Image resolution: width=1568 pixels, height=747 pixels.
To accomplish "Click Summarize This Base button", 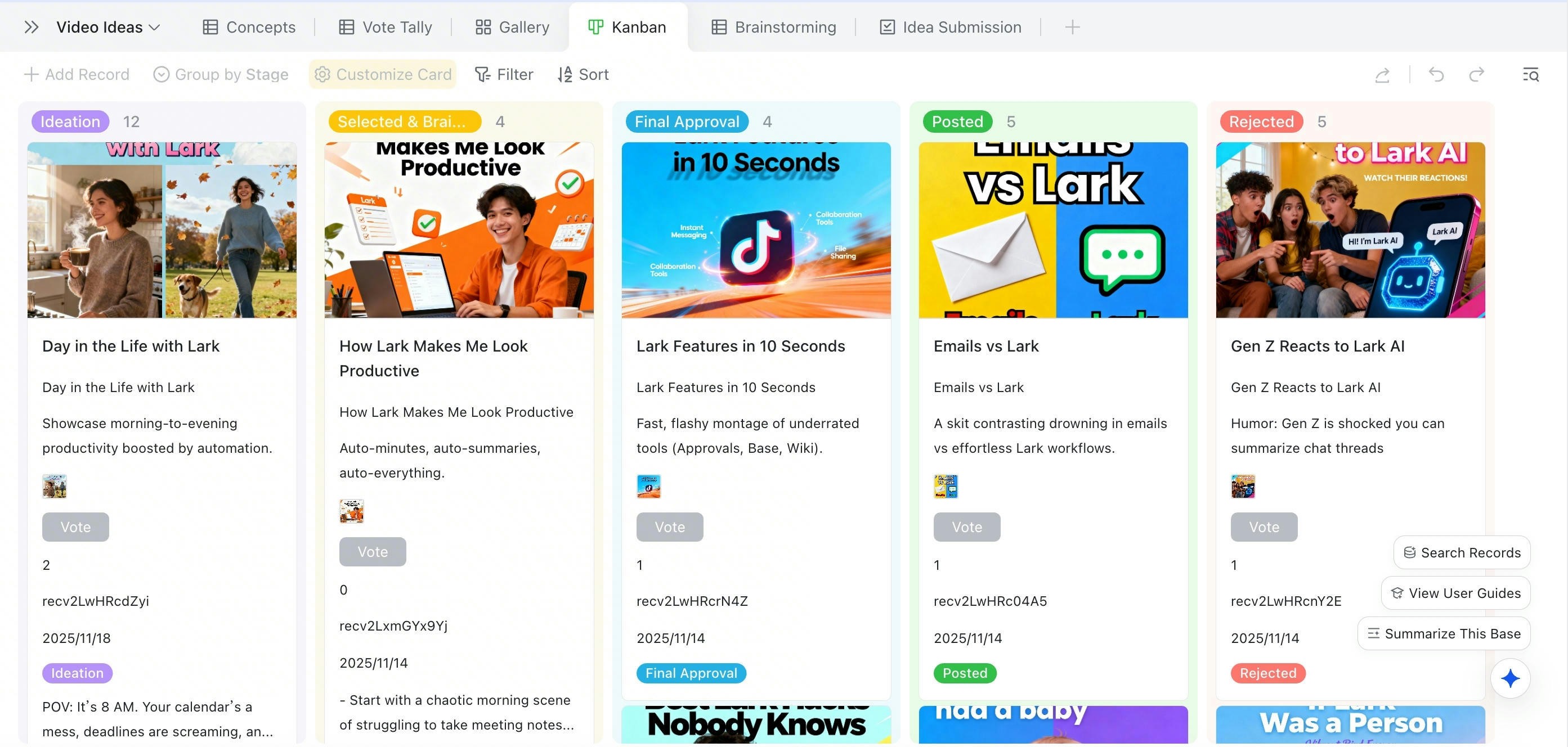I will (x=1444, y=633).
